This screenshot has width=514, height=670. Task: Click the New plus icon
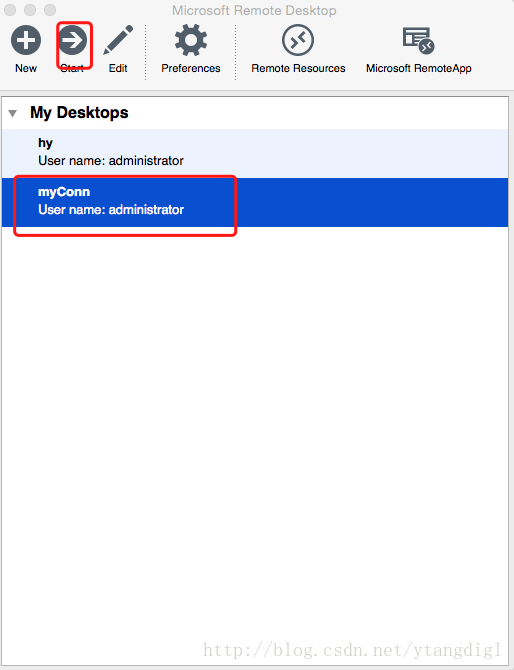pyautogui.click(x=26, y=40)
